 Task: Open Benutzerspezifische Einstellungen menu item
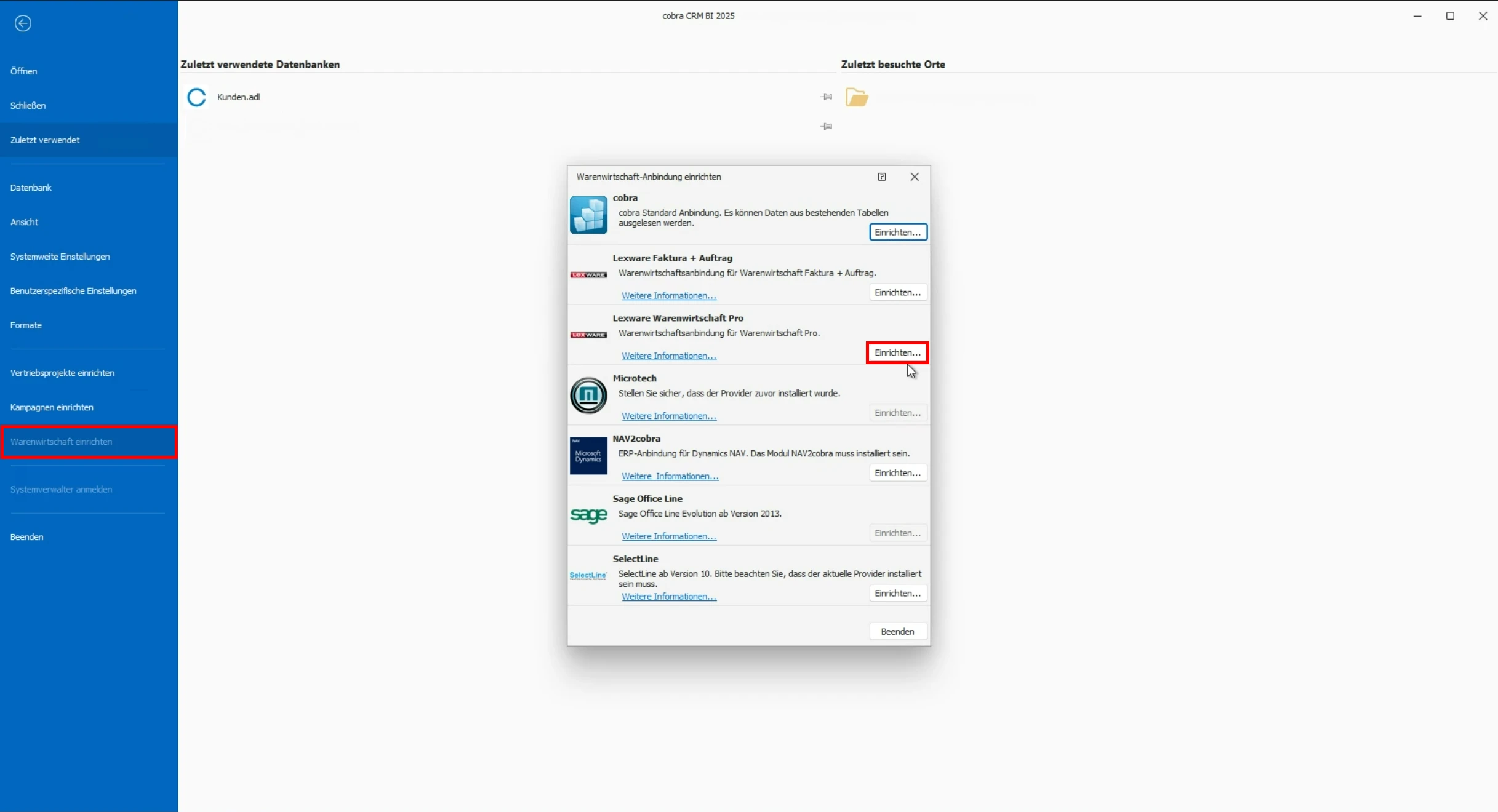(x=73, y=291)
